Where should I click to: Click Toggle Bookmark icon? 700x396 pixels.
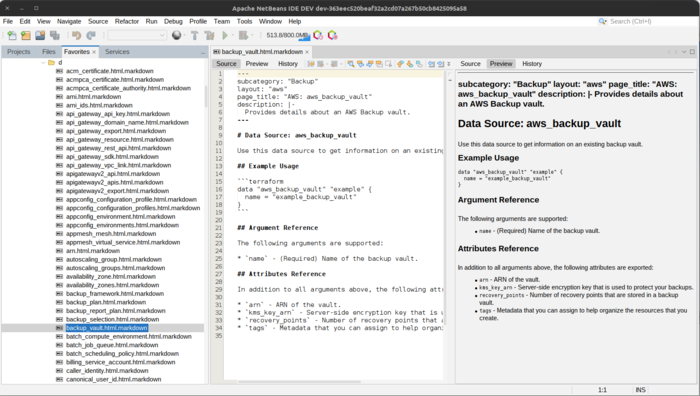419,64
